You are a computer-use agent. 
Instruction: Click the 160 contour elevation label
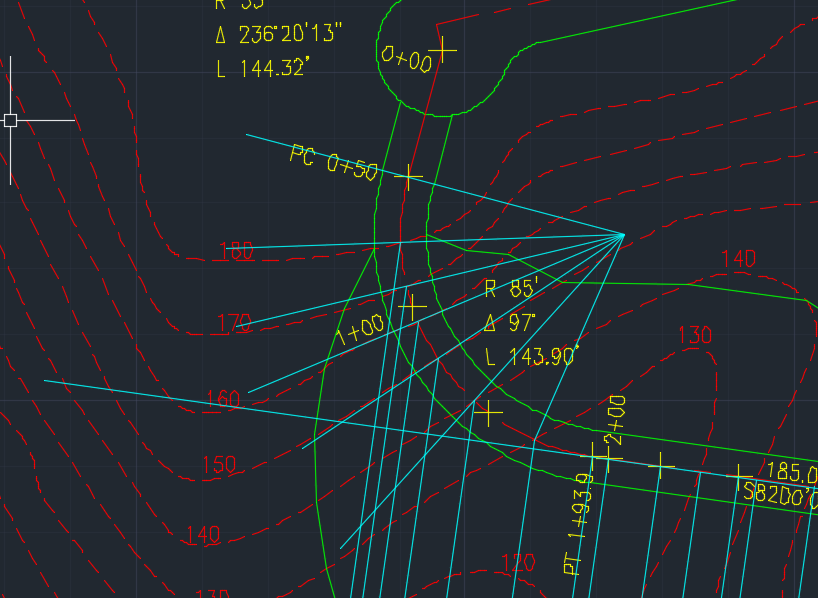[223, 399]
